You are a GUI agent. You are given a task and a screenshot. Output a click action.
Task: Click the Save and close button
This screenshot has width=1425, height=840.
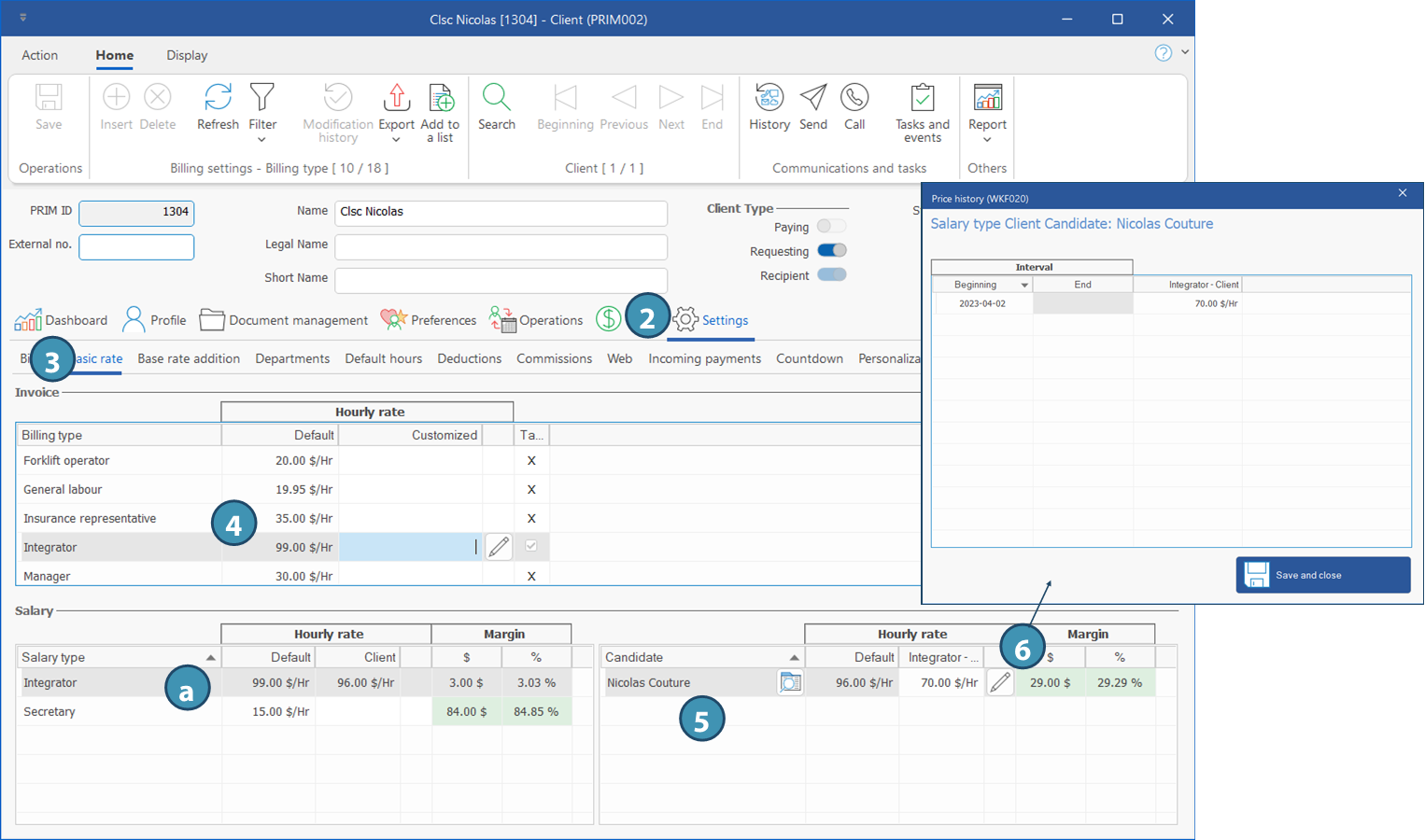coord(1322,575)
